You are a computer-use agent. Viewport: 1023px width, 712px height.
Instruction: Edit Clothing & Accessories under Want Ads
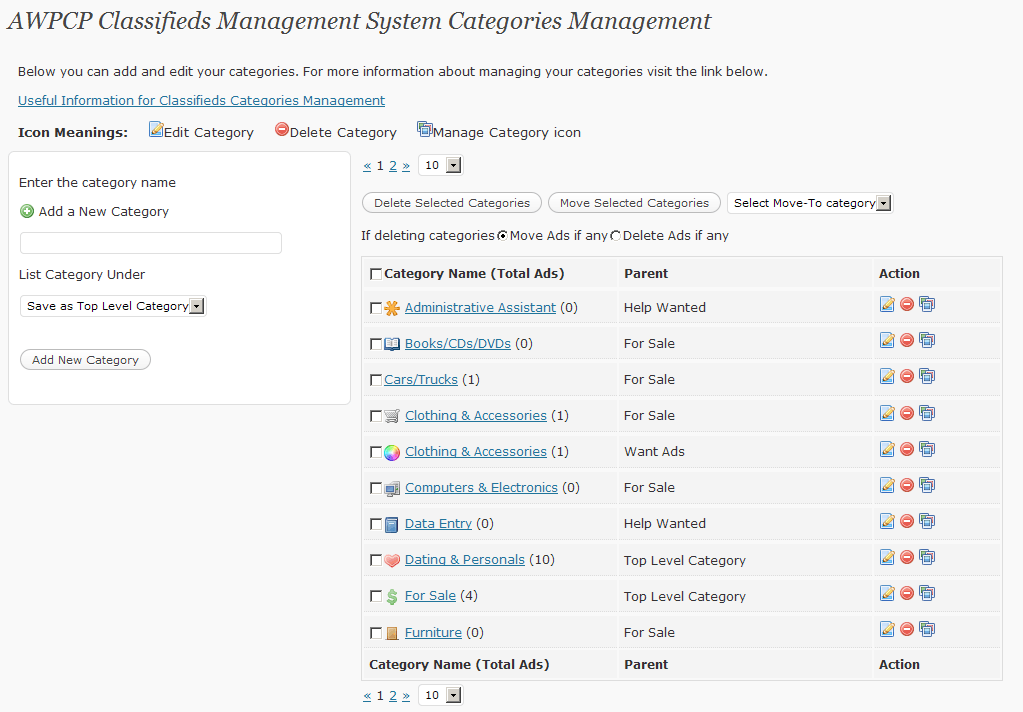(x=887, y=449)
